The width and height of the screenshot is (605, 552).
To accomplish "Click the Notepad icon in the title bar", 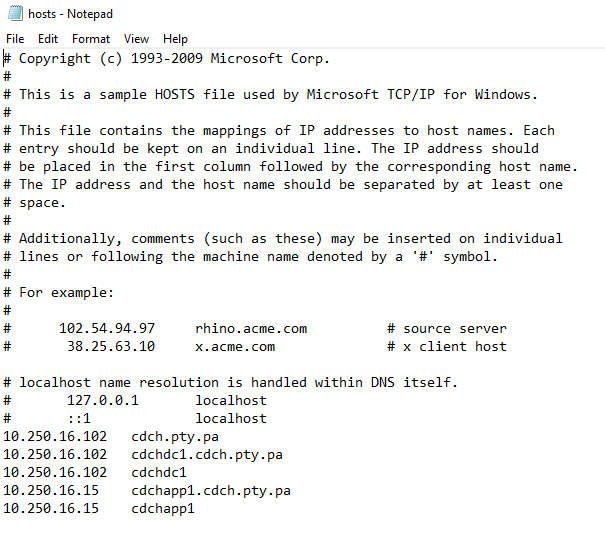I will pos(13,14).
